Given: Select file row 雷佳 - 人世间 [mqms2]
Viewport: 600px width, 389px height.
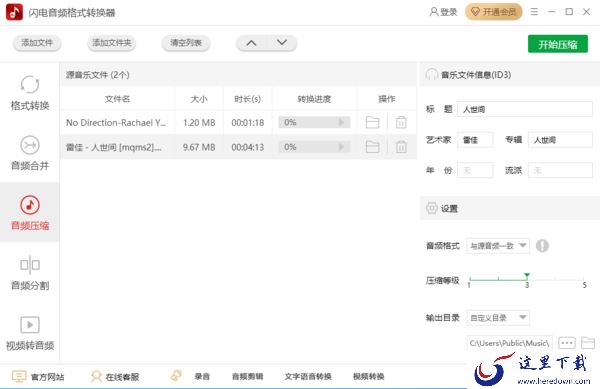Looking at the screenshot, I should coord(238,147).
